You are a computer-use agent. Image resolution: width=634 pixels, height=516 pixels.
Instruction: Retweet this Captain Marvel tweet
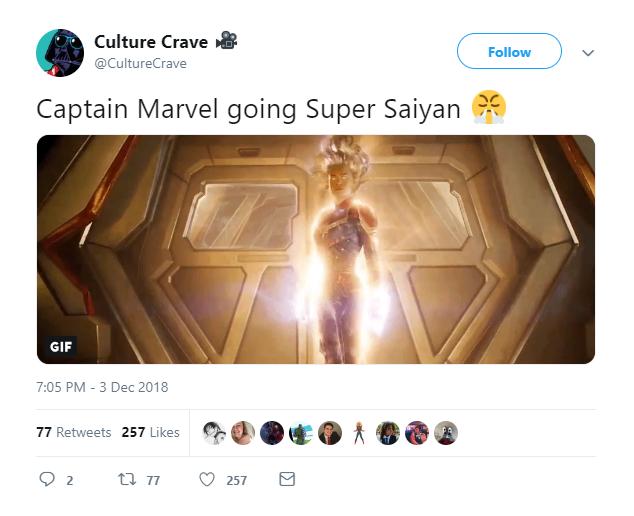(x=126, y=480)
